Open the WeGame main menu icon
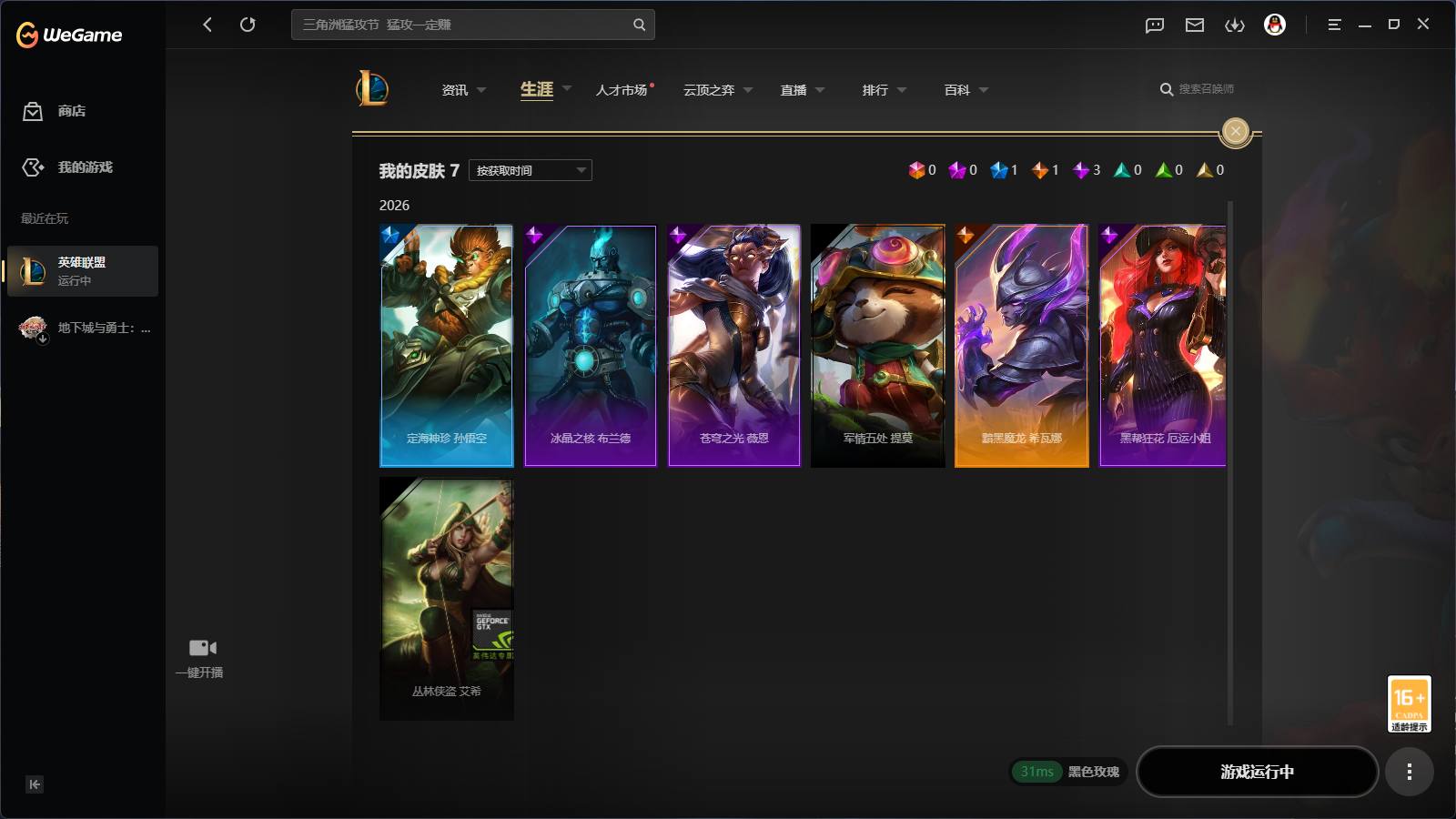 point(1334,25)
